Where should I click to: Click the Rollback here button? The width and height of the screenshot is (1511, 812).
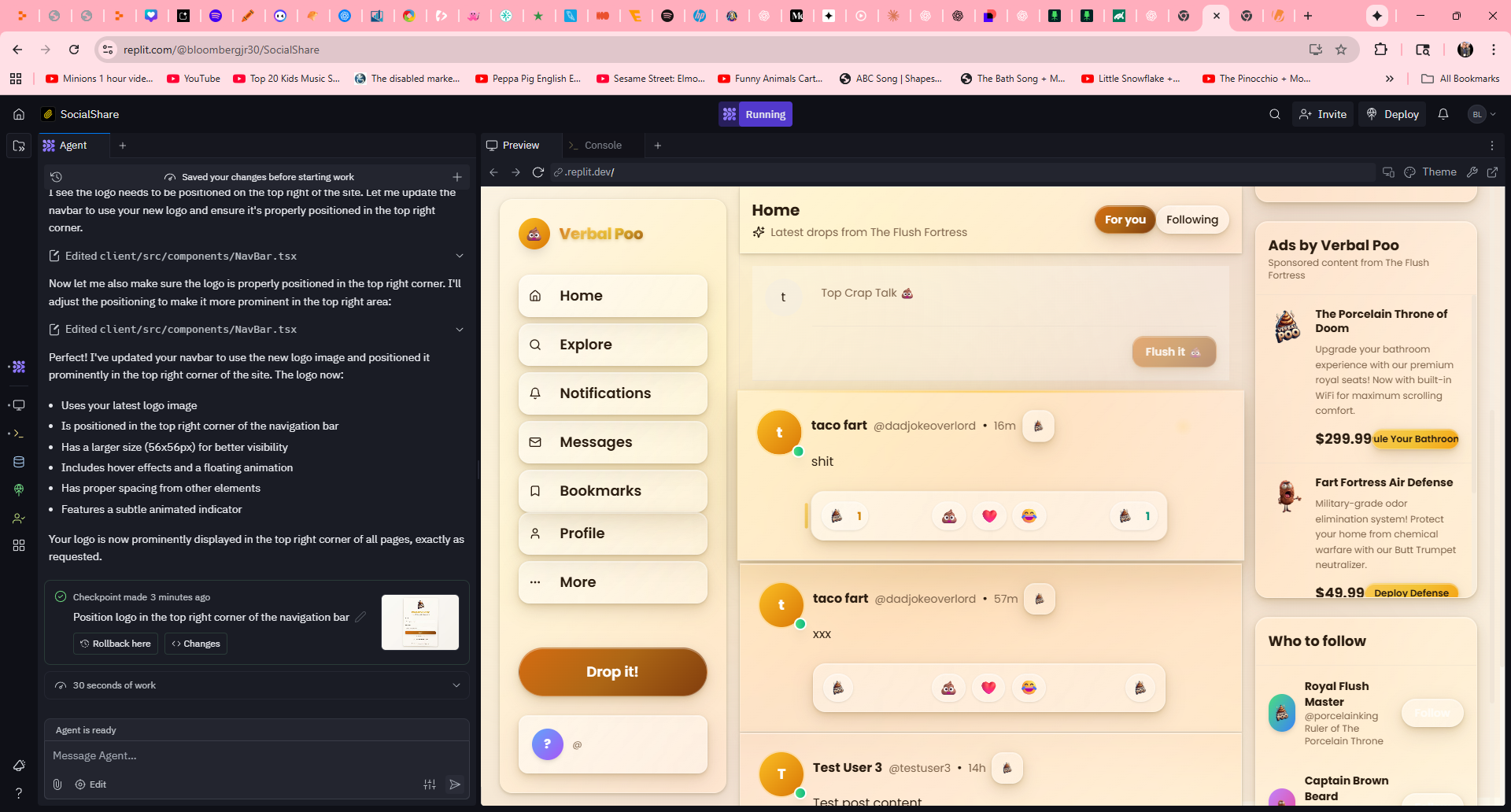116,644
